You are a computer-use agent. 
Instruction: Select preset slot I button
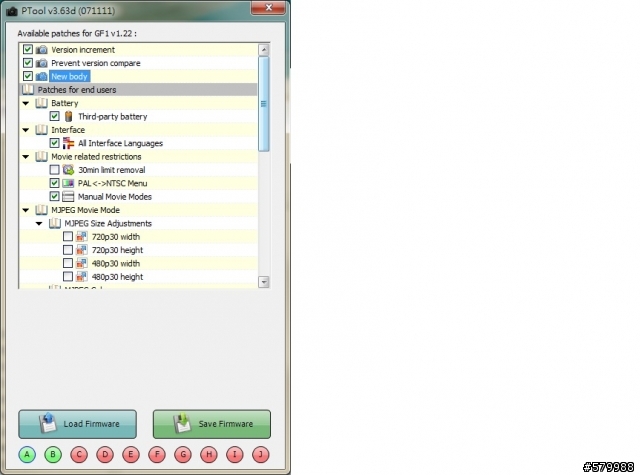(235, 455)
